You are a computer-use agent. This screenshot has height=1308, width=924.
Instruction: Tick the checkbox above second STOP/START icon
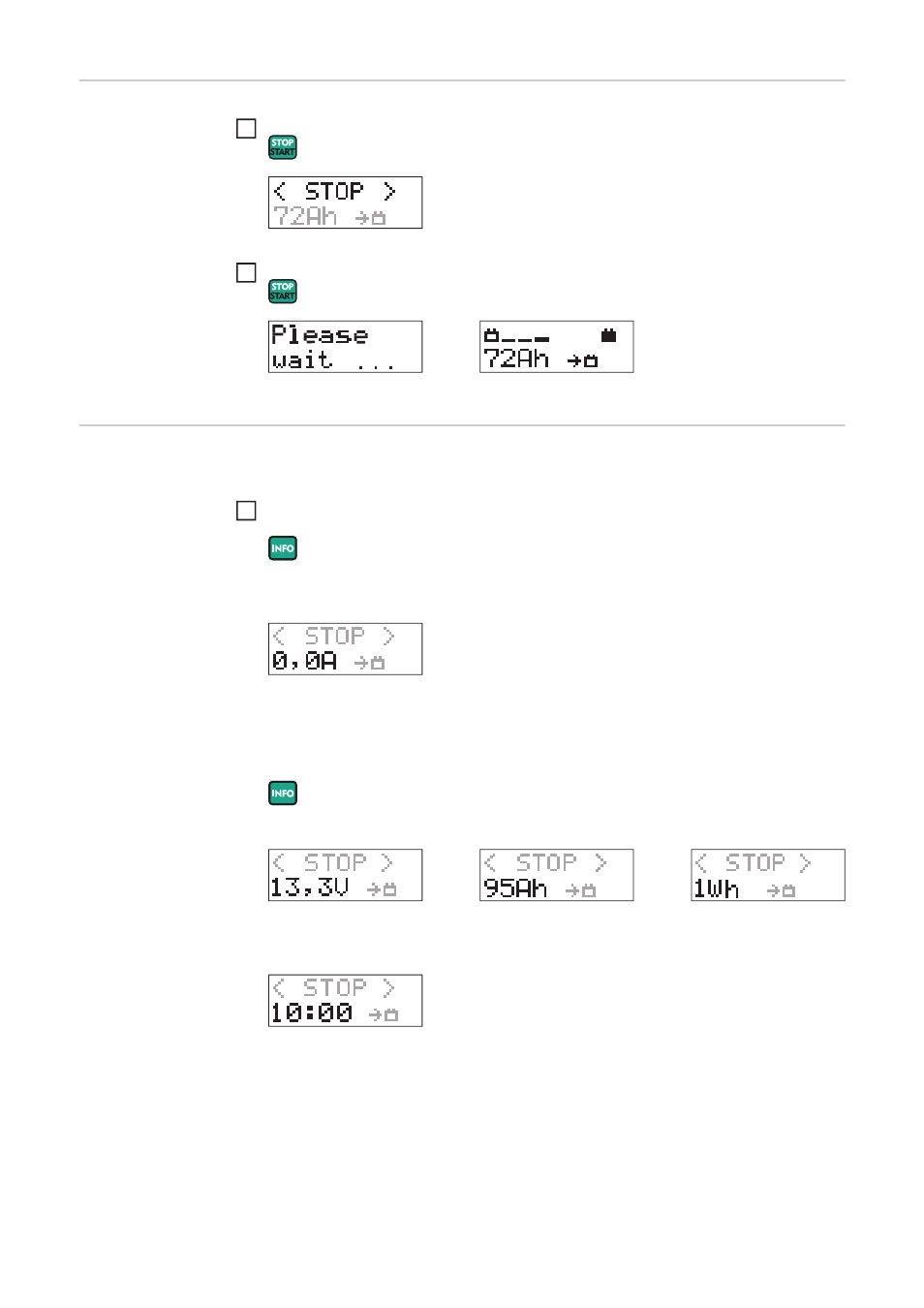click(246, 273)
